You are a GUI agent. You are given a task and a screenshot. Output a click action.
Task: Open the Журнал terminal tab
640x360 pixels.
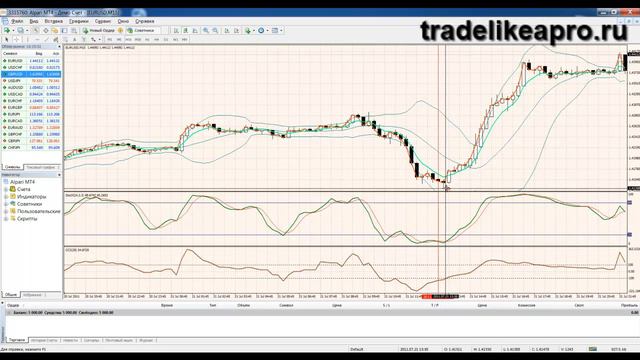146,340
